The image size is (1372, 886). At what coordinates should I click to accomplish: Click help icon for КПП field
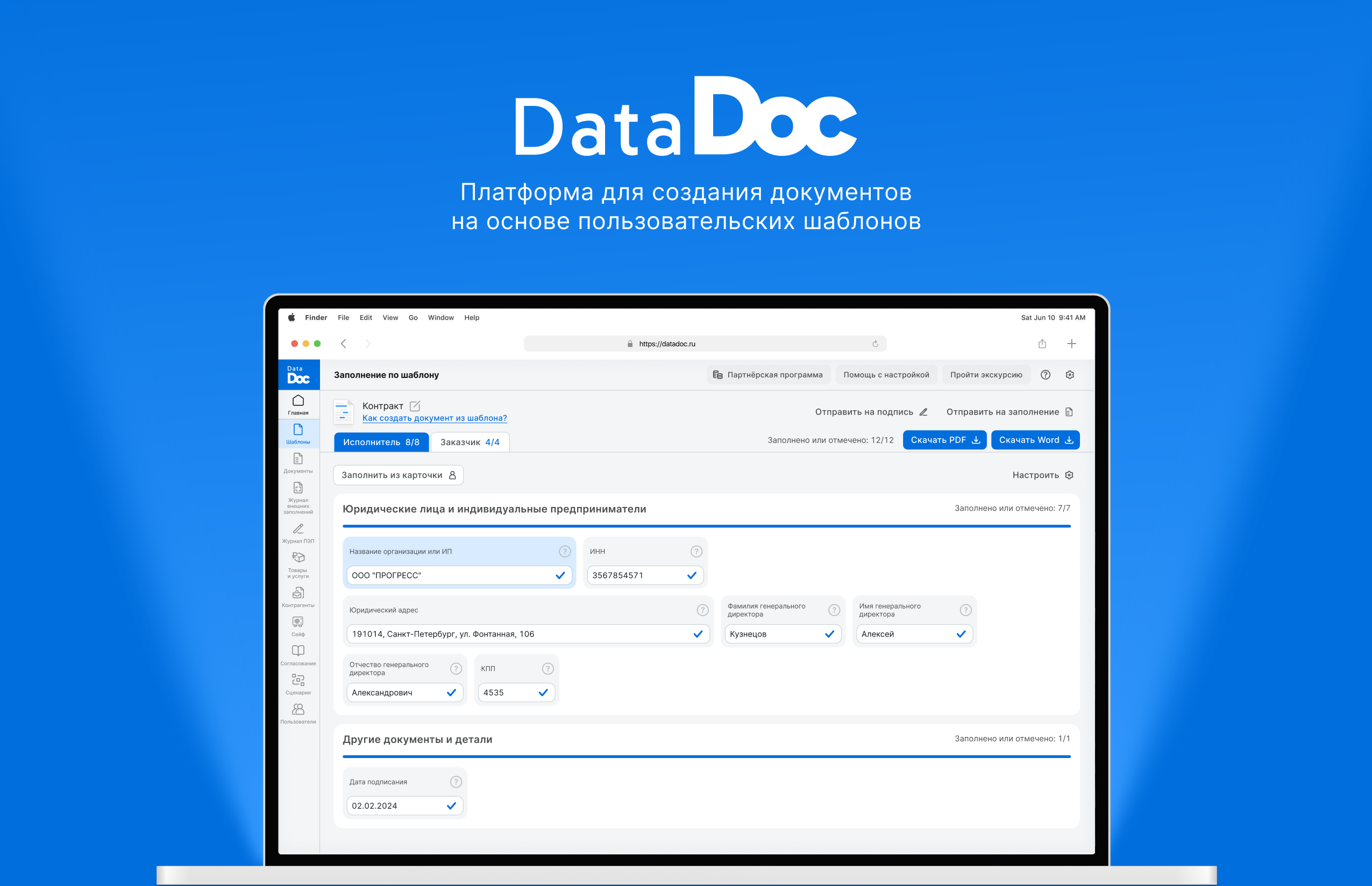(x=548, y=668)
